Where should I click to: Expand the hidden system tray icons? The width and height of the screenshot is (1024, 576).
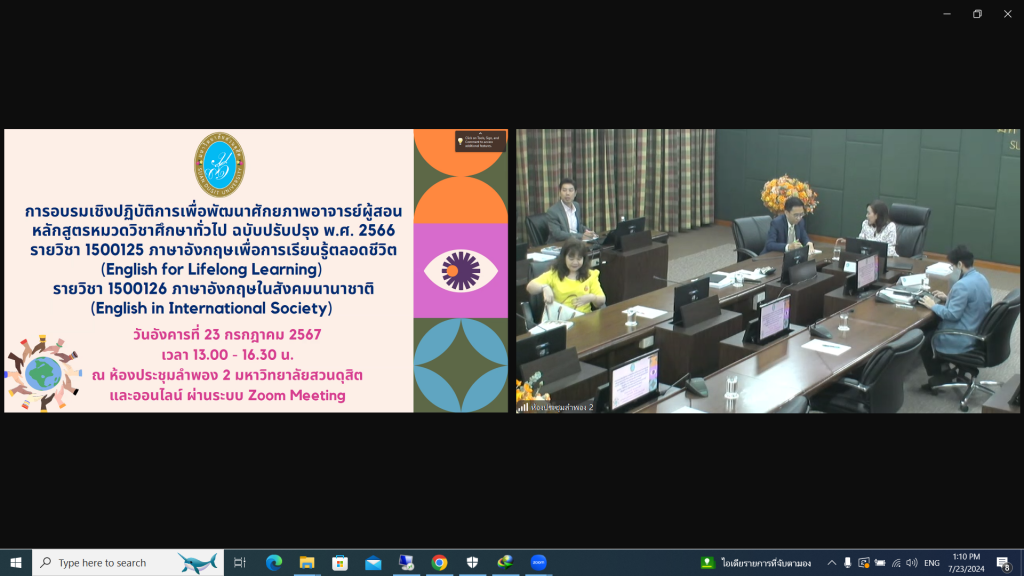coord(831,563)
